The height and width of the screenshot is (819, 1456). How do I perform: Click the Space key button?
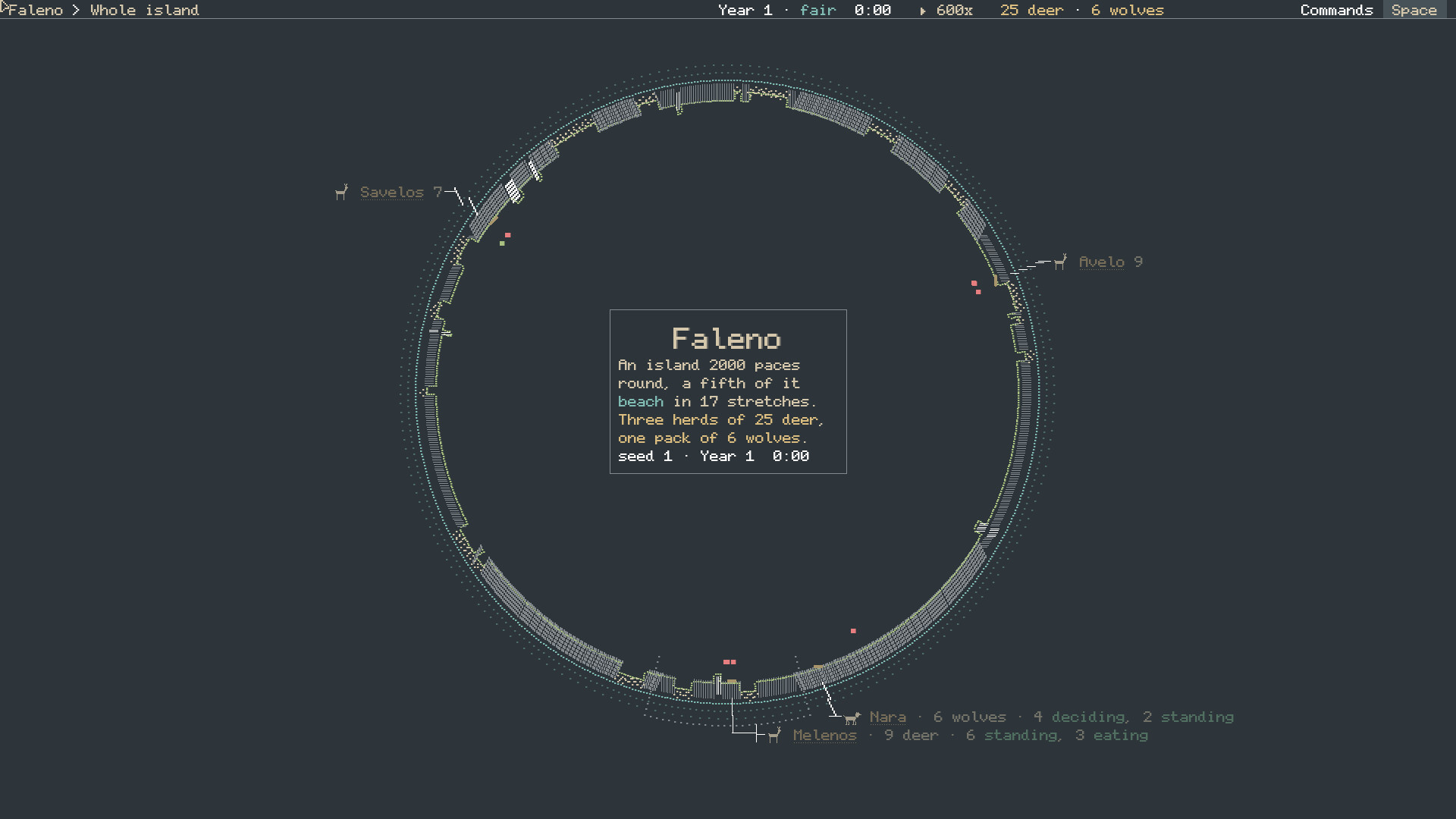click(x=1414, y=11)
